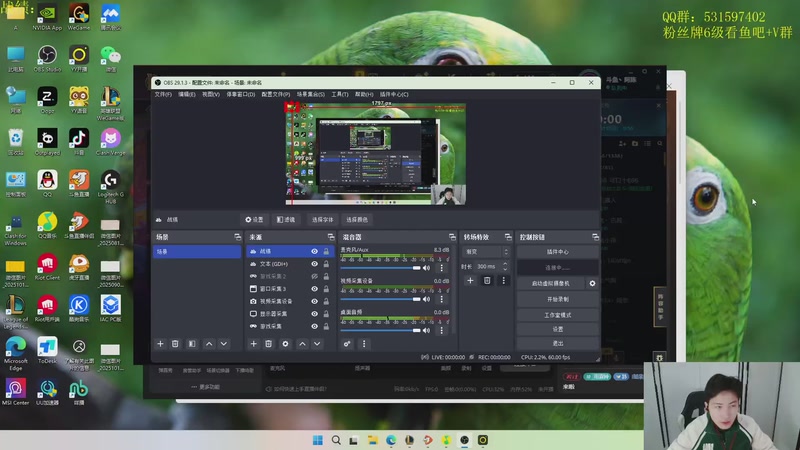This screenshot has height=450, width=800.
Task: Hide the 显示器采集 source
Action: click(314, 314)
